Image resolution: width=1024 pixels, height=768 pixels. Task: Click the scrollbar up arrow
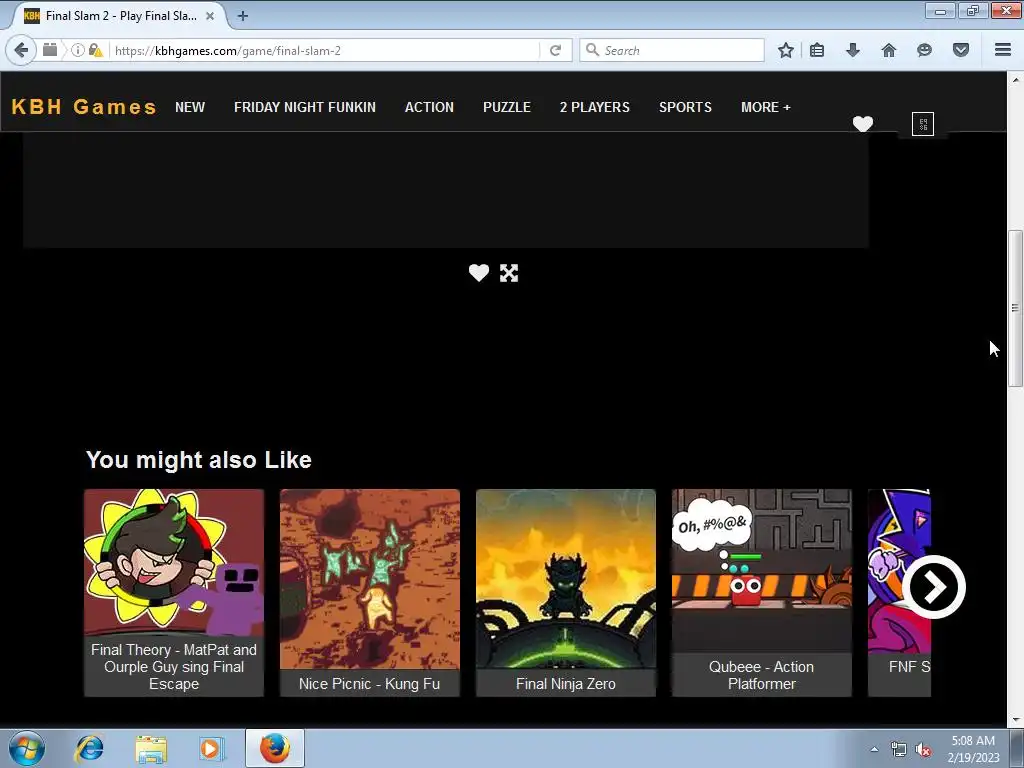click(x=1015, y=80)
